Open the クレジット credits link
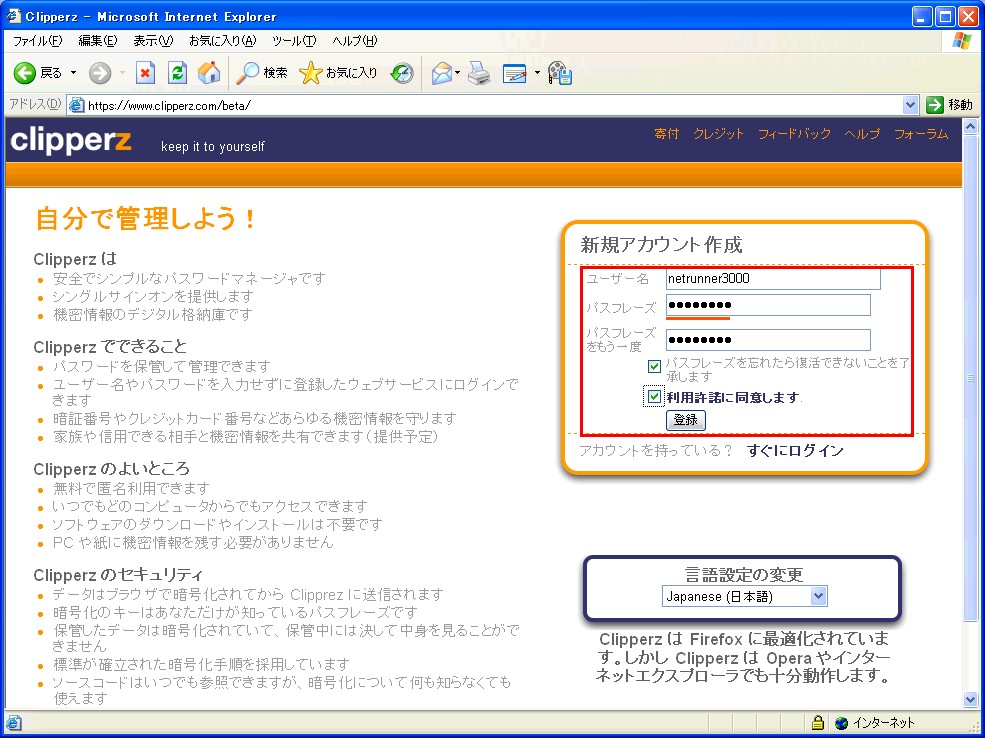This screenshot has width=985, height=738. click(719, 134)
